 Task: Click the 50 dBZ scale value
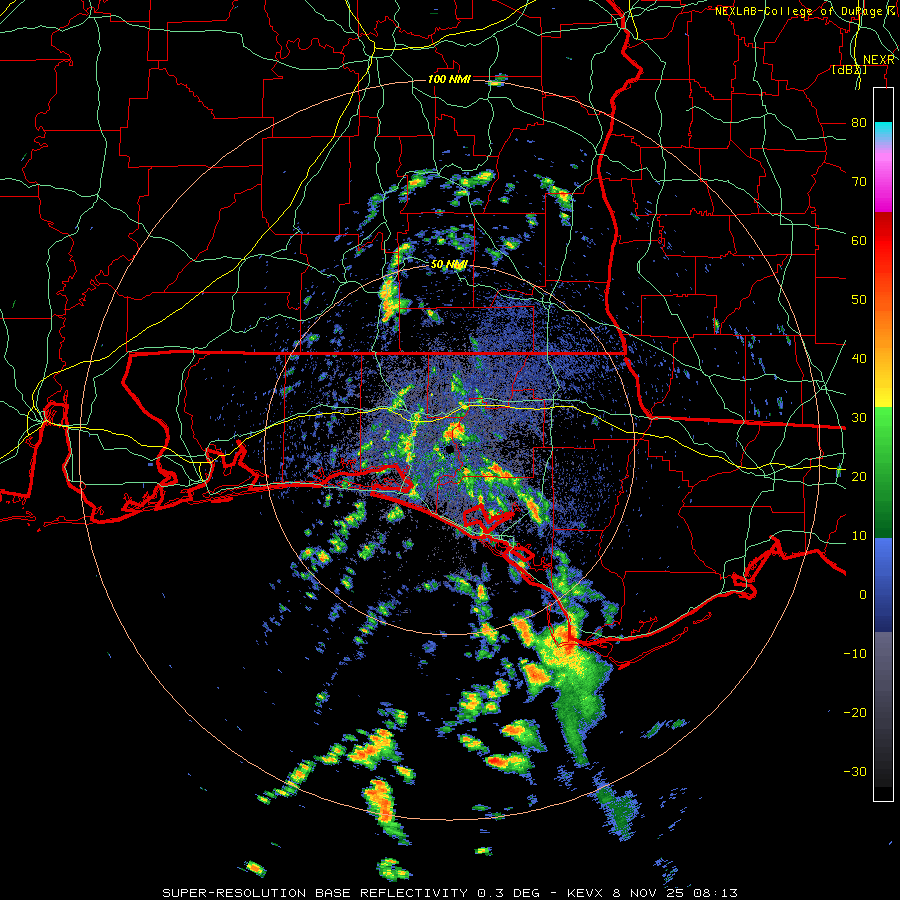(859, 300)
